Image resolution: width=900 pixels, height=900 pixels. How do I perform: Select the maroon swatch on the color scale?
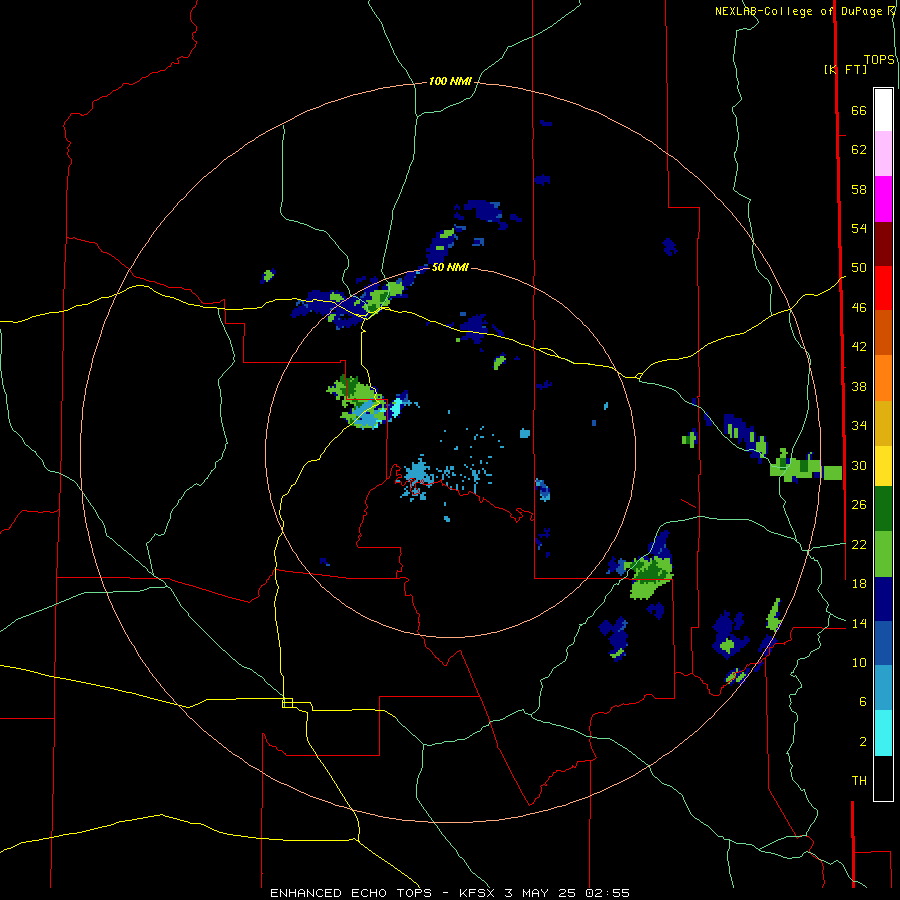pyautogui.click(x=883, y=244)
